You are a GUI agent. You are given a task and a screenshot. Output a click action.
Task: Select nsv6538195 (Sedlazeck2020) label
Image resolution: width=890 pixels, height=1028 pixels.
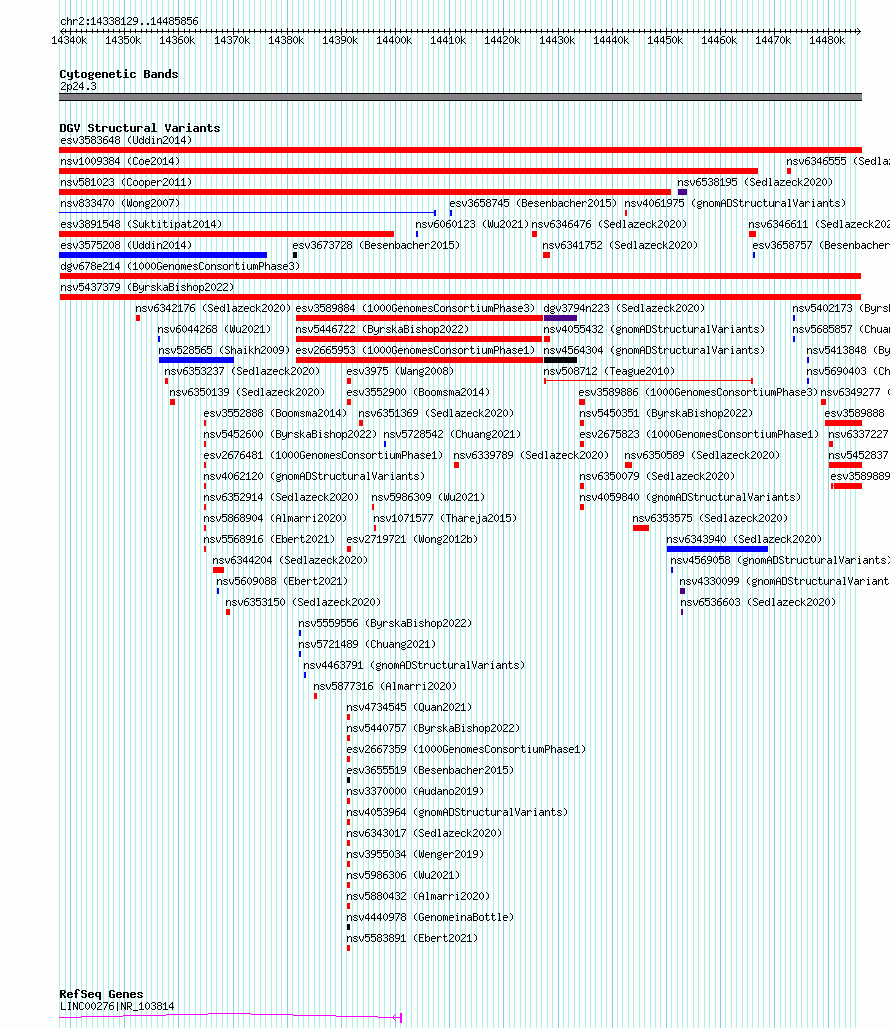coord(755,182)
